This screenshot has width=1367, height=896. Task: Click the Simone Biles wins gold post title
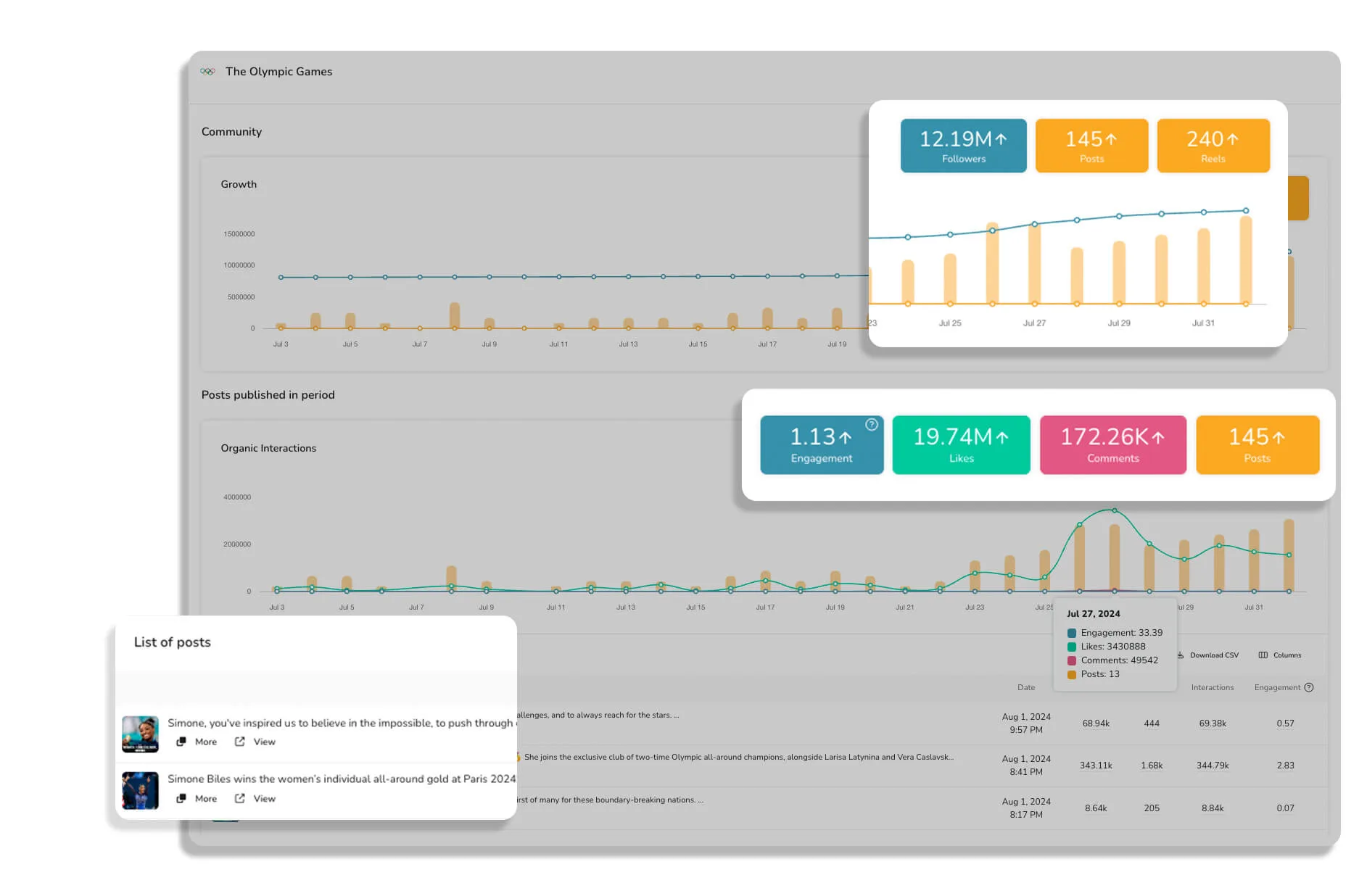pyautogui.click(x=342, y=779)
